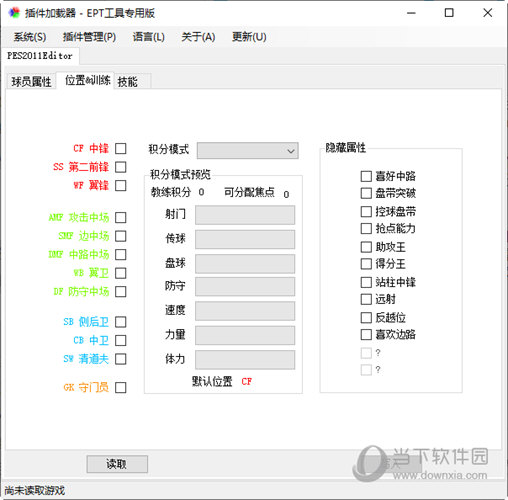Check the SS 第二前锋 position box
The image size is (508, 500).
[121, 167]
